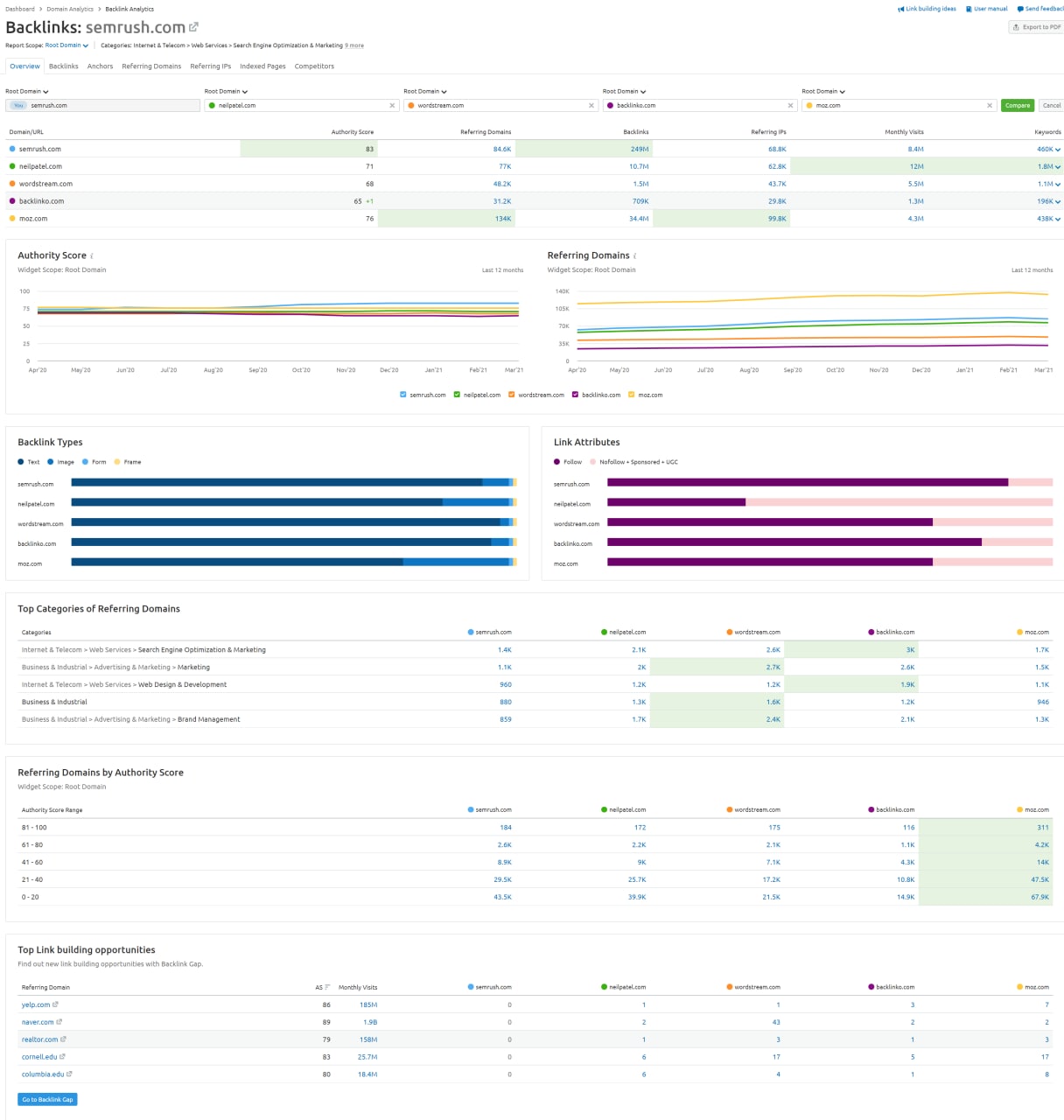Click 12M monthly visits for neilpatel.com
Viewport: 1064px width, 1120px height.
(916, 166)
